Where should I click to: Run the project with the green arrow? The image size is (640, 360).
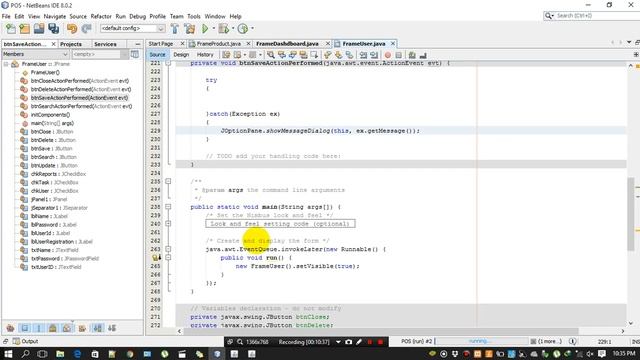[x=205, y=29]
